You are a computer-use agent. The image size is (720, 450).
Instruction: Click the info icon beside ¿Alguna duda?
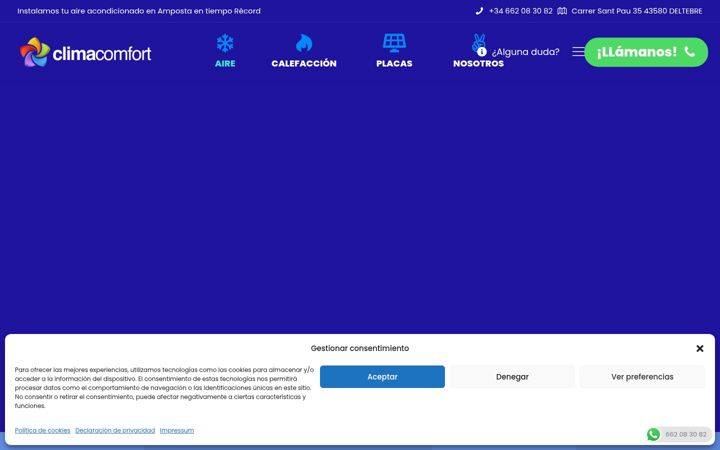coord(482,52)
